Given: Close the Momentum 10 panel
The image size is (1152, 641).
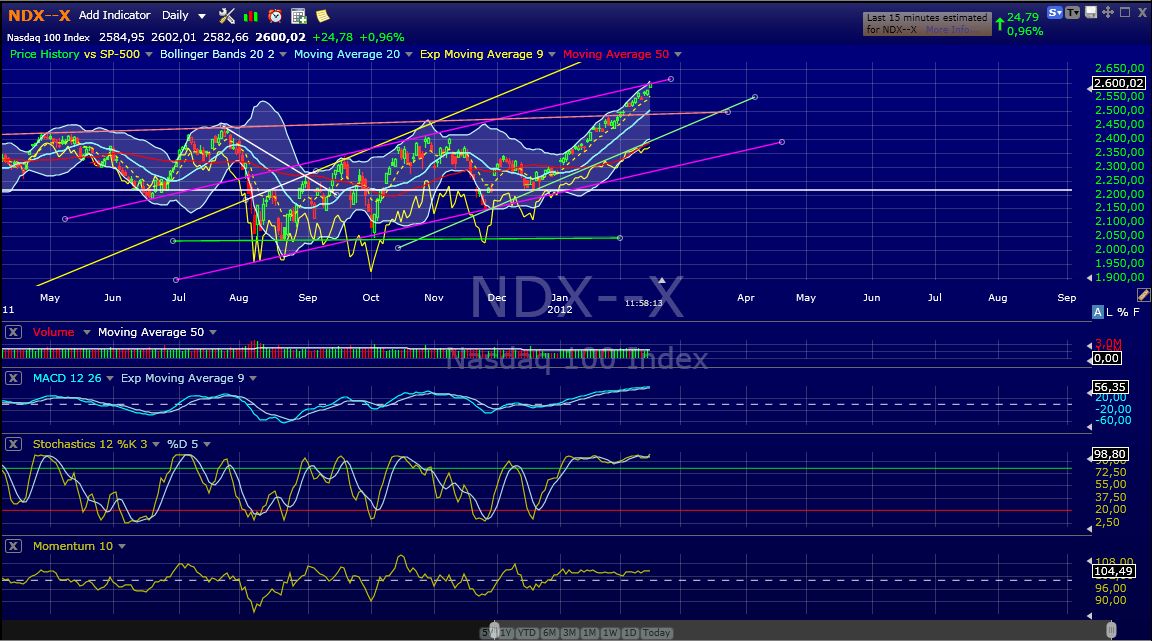Looking at the screenshot, I should [13, 546].
